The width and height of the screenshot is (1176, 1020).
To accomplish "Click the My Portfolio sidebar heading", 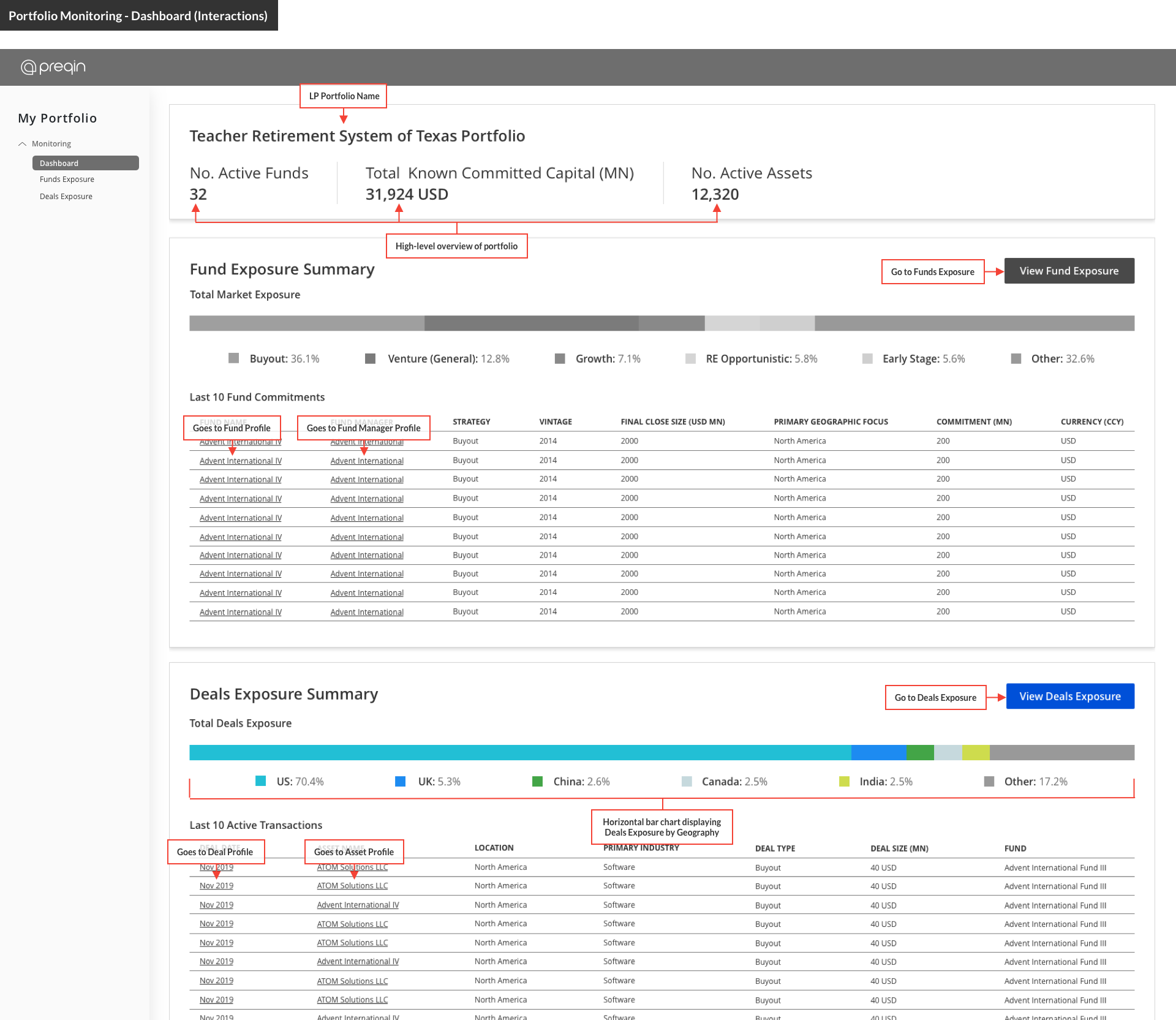I will [57, 118].
